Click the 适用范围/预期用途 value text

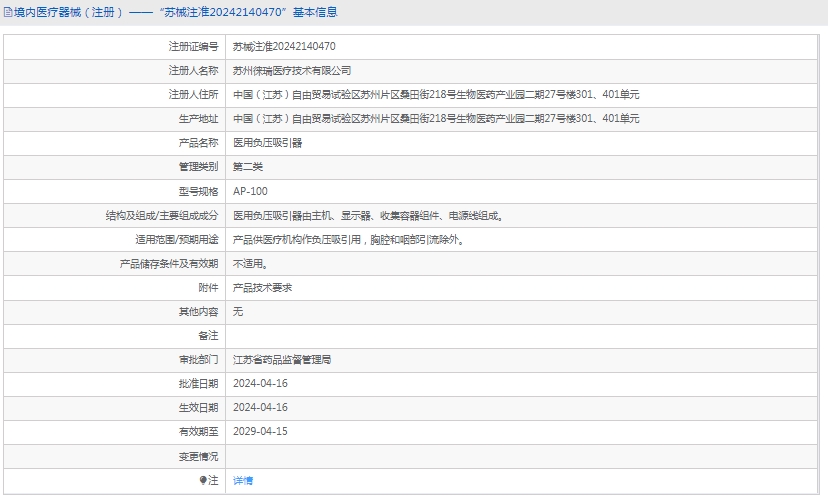(x=348, y=240)
